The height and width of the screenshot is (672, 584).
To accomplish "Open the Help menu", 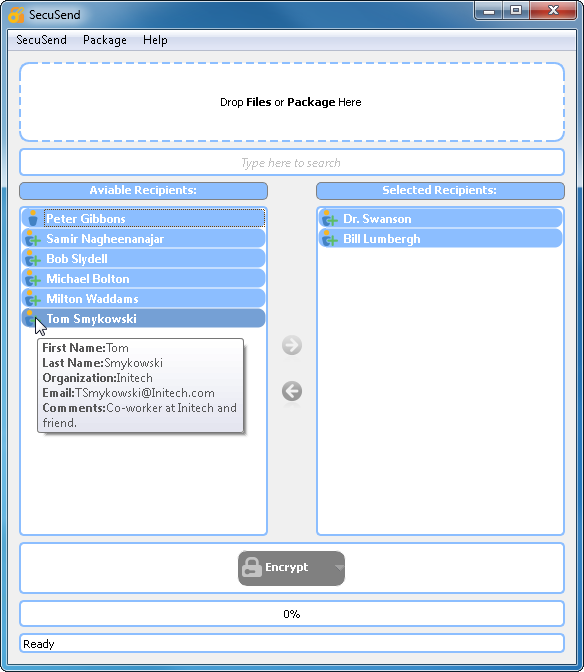I will click(x=155, y=40).
